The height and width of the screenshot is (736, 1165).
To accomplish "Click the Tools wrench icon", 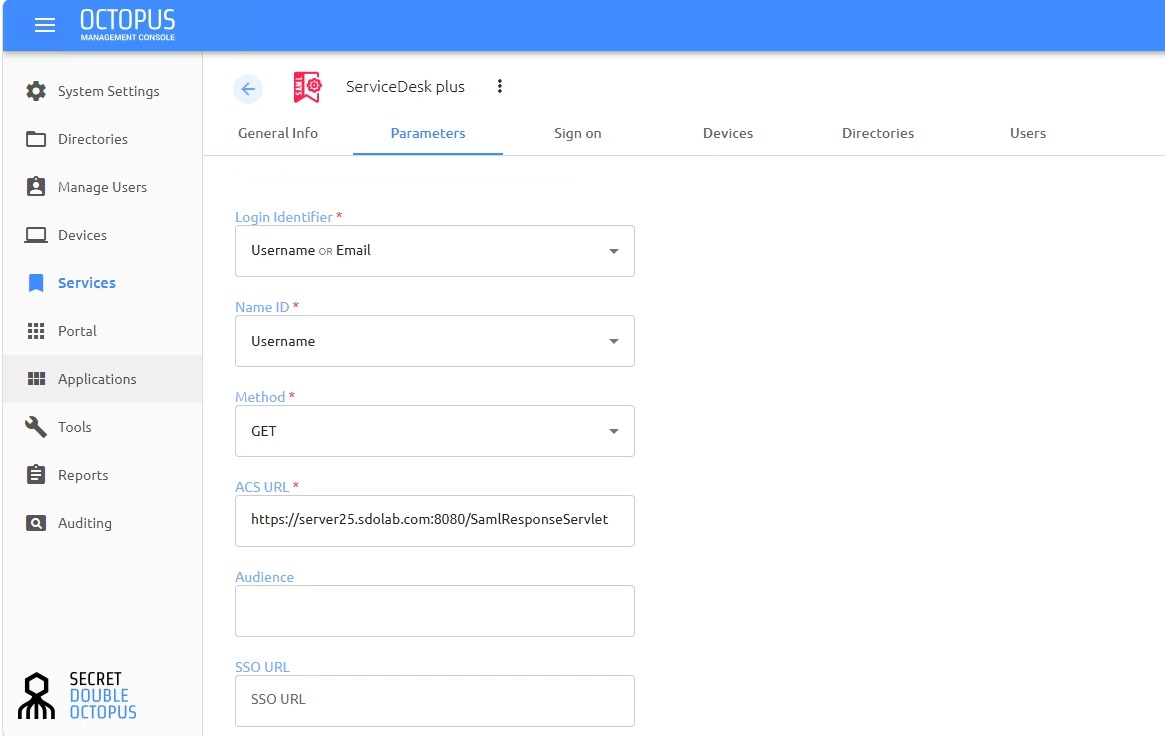I will coord(36,427).
